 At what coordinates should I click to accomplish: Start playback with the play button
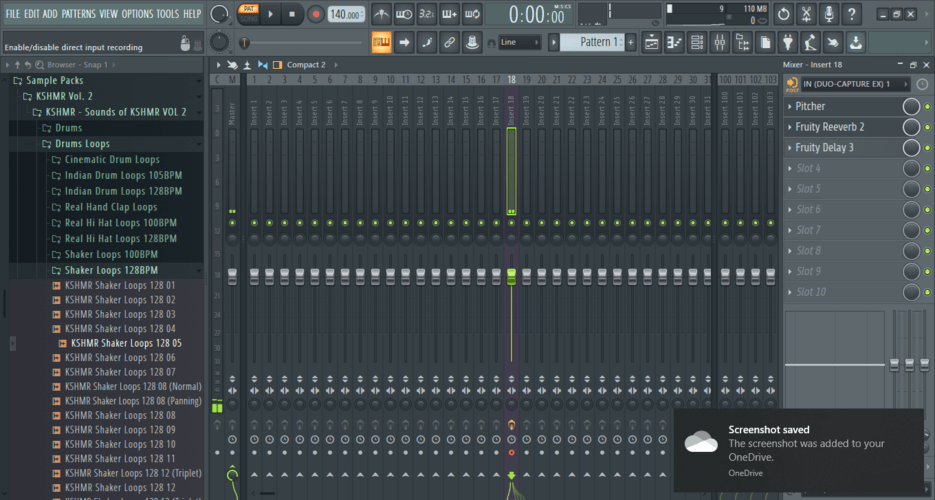coord(270,14)
